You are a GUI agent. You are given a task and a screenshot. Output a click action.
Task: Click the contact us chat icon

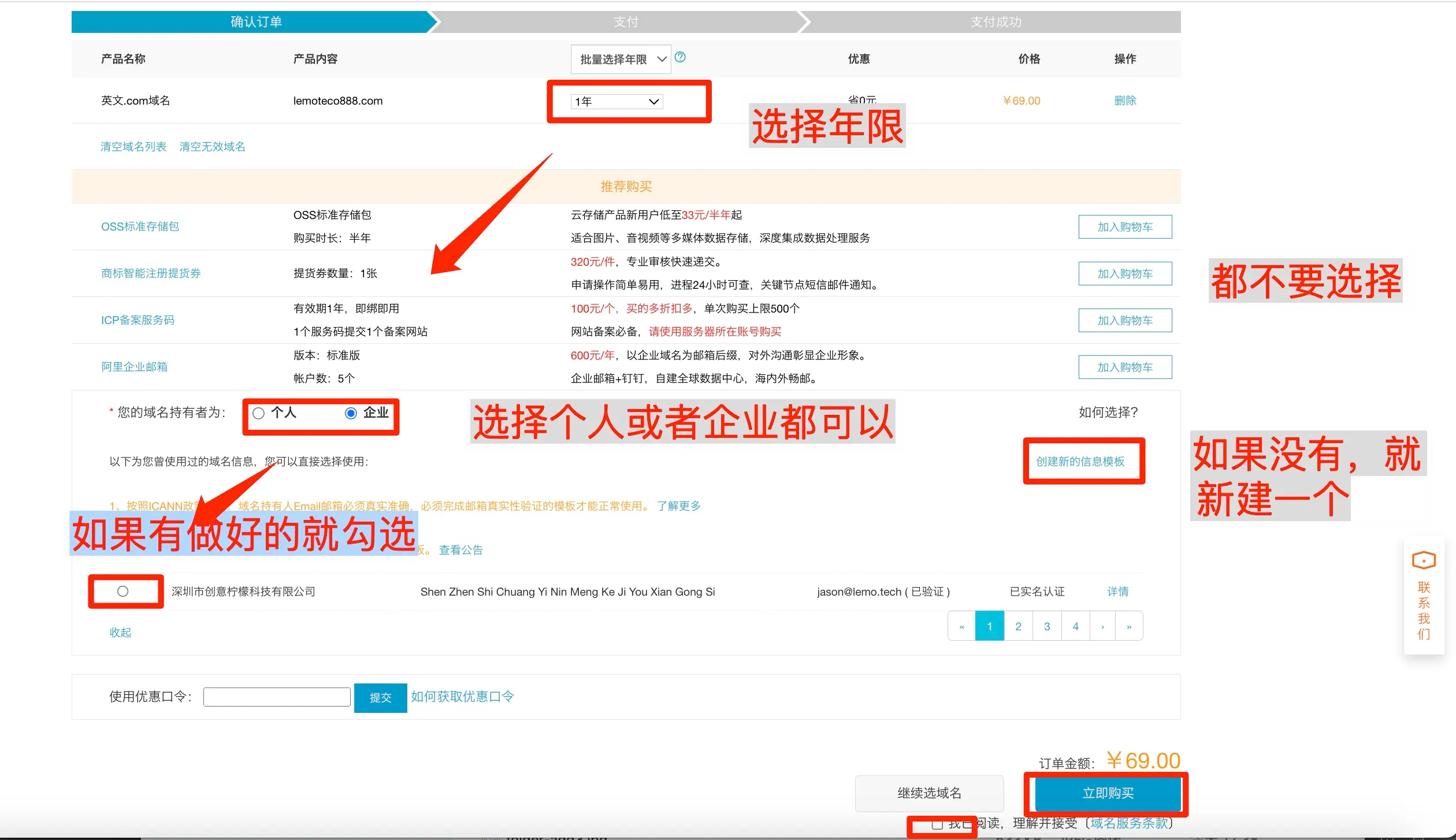point(1424,560)
